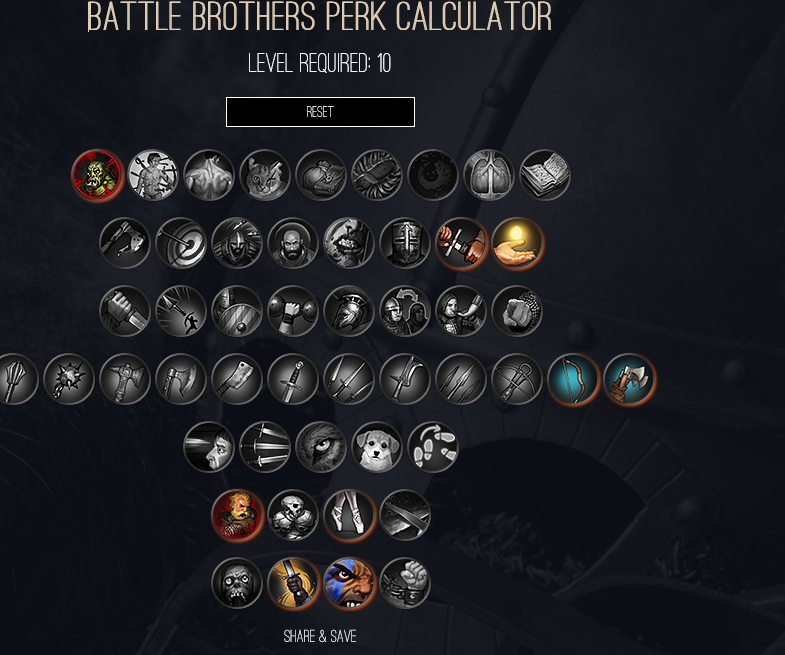Deselect the green orc head perk
Image resolution: width=785 pixels, height=655 pixels.
click(97, 175)
